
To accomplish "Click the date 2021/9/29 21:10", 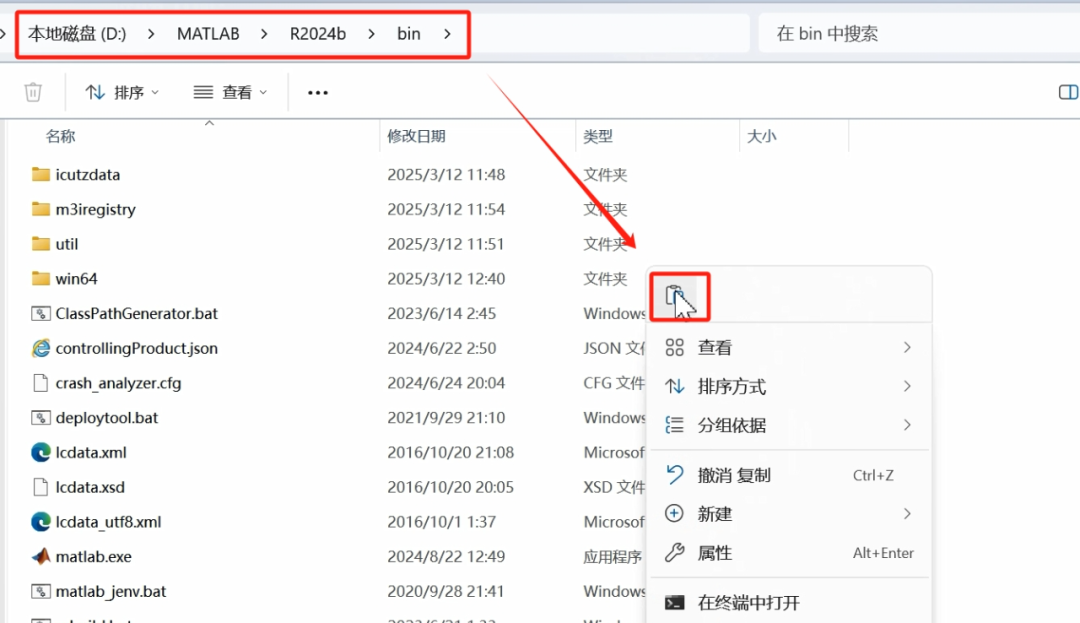I will (446, 417).
